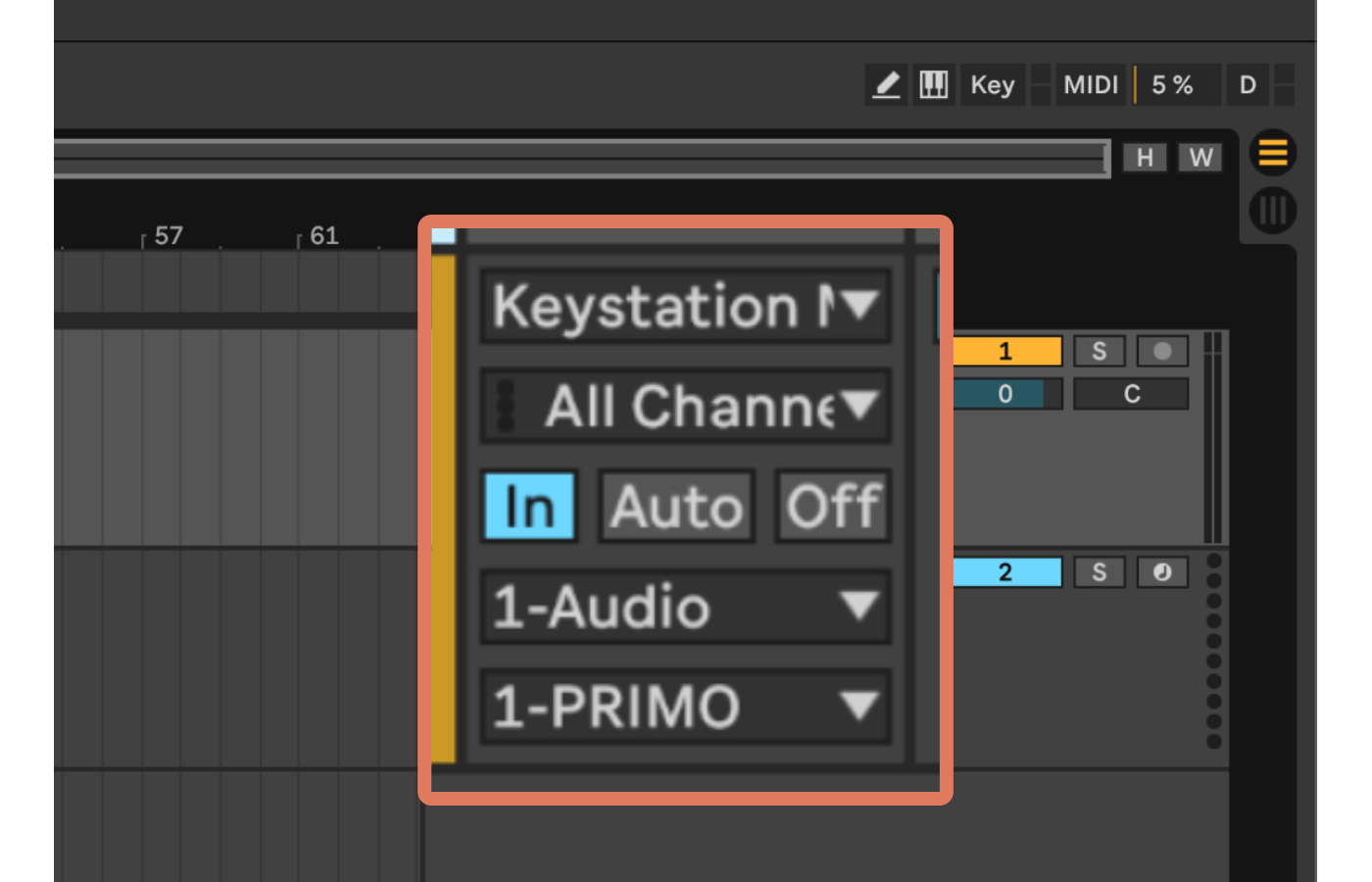Enable Key map mode

point(993,85)
